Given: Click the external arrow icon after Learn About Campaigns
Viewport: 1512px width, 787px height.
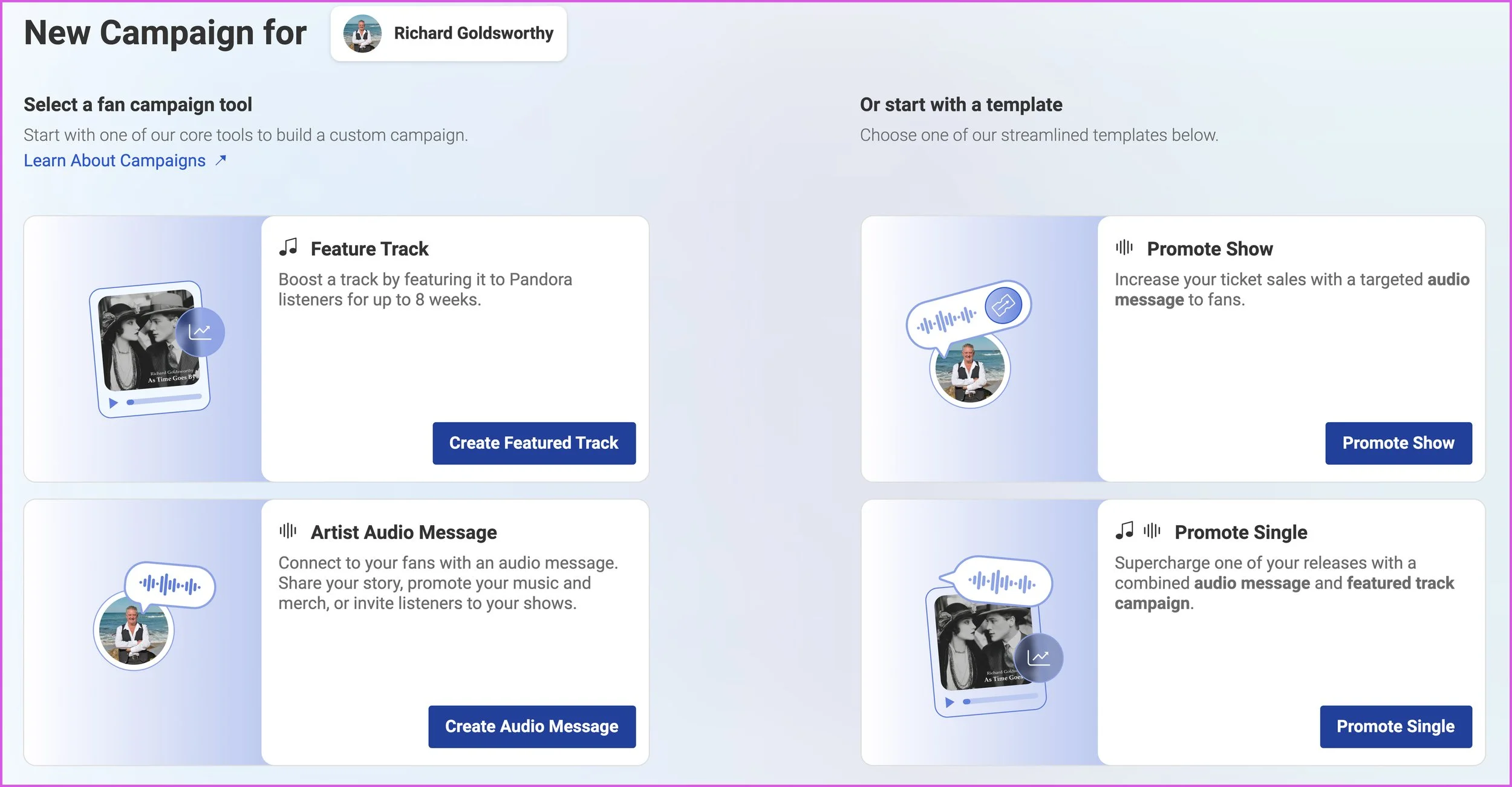Looking at the screenshot, I should coord(221,160).
